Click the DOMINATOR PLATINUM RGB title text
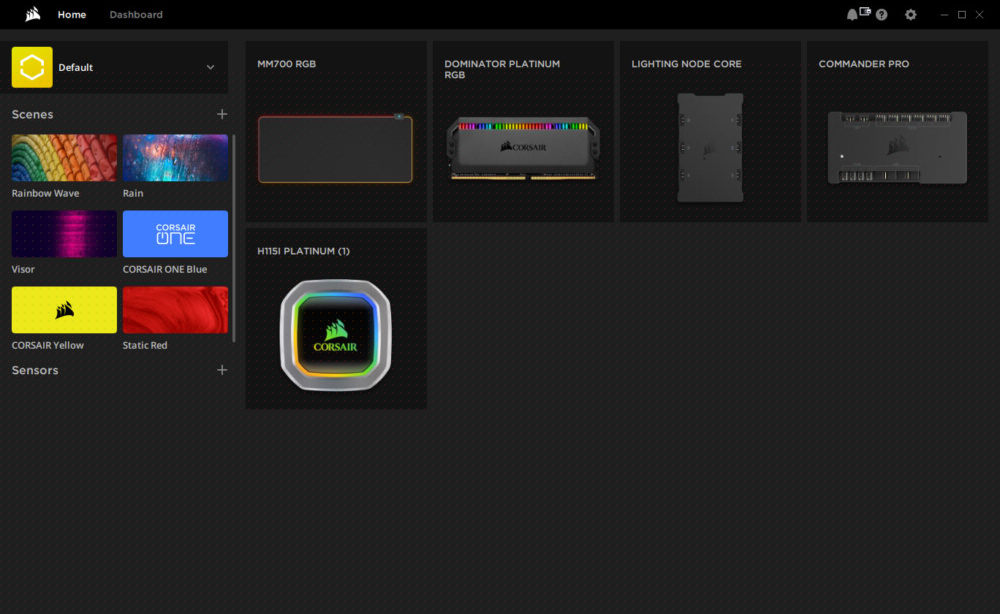1000x614 pixels. coord(502,69)
